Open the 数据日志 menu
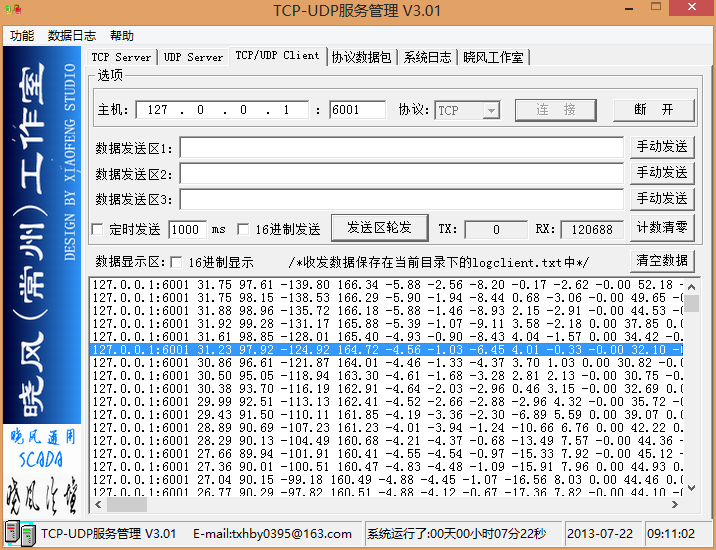The width and height of the screenshot is (716, 550). (x=72, y=36)
